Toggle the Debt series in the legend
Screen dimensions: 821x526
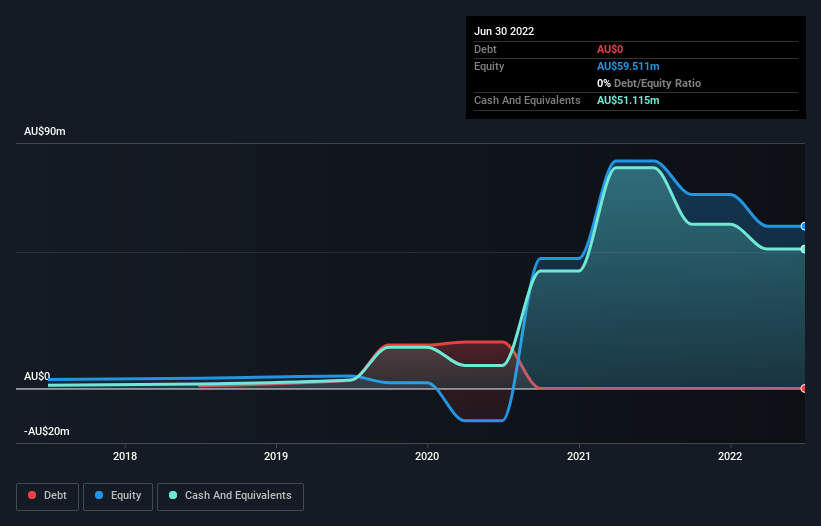tap(47, 496)
